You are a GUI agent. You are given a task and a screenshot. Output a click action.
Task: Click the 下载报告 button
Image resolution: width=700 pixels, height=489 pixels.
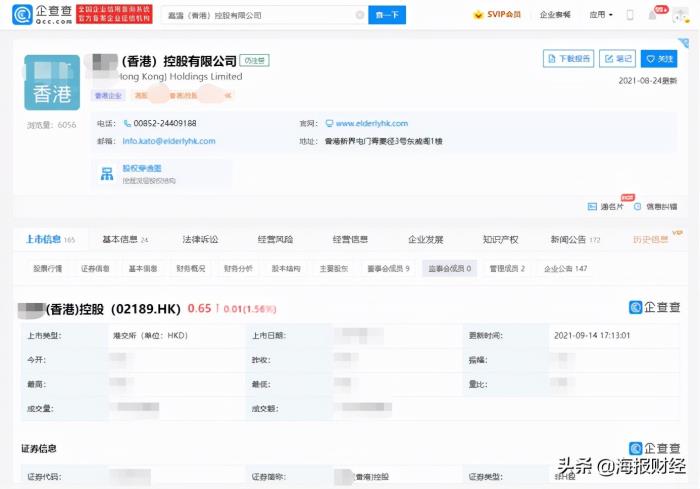[568, 59]
